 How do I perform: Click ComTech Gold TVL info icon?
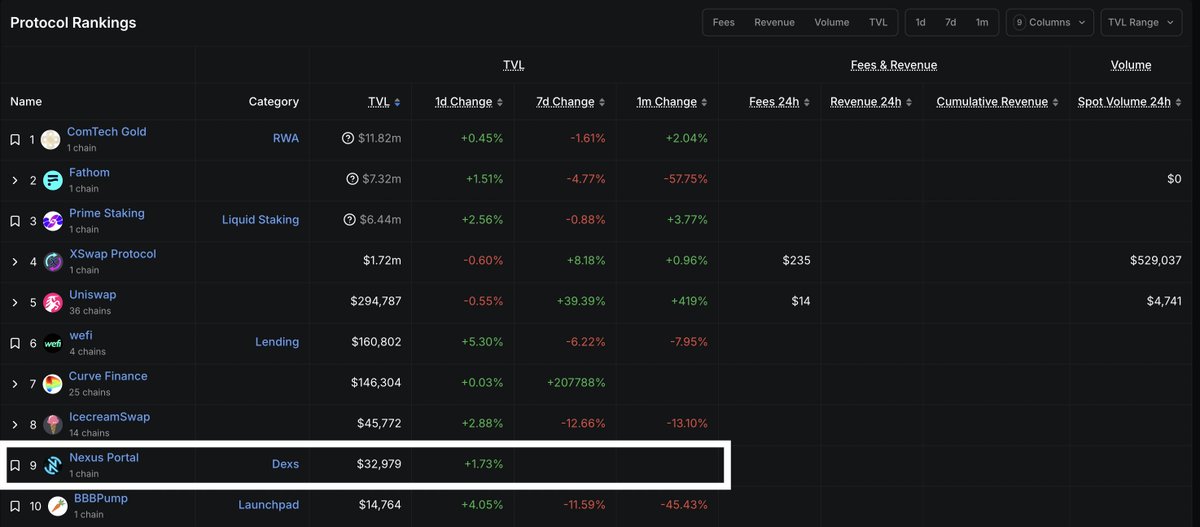(348, 138)
